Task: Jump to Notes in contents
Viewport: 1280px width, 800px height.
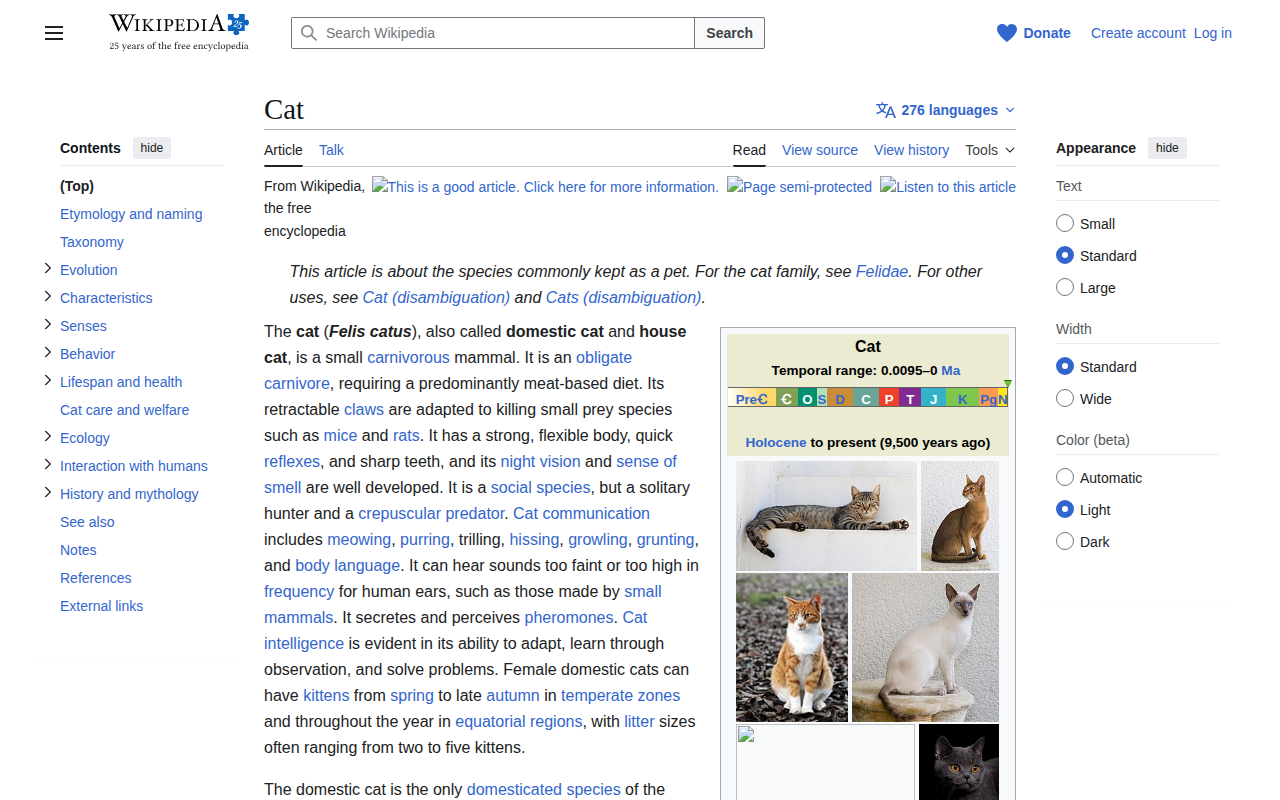Action: [78, 550]
